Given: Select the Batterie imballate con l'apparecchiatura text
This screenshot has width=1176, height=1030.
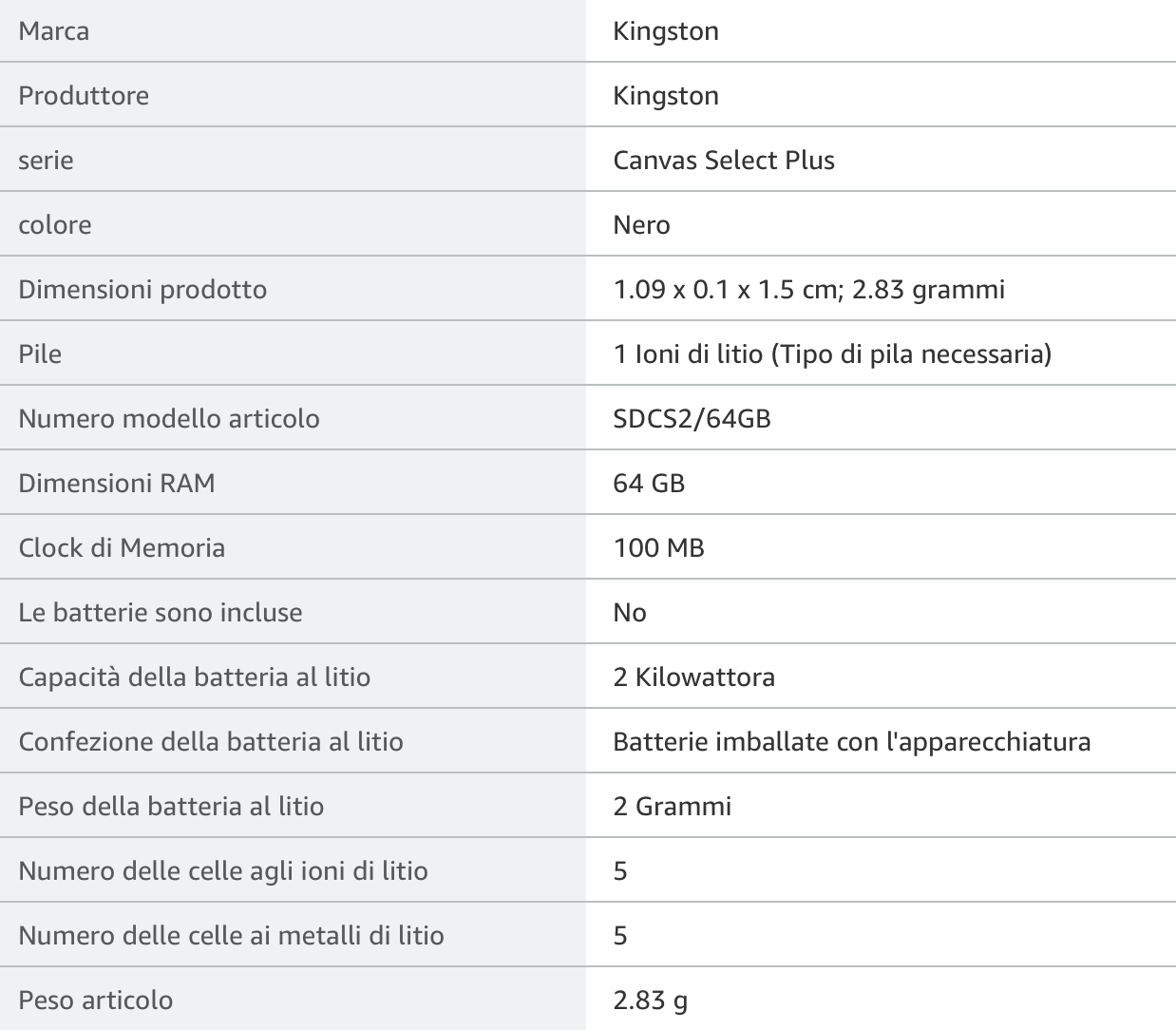Looking at the screenshot, I should [x=851, y=742].
